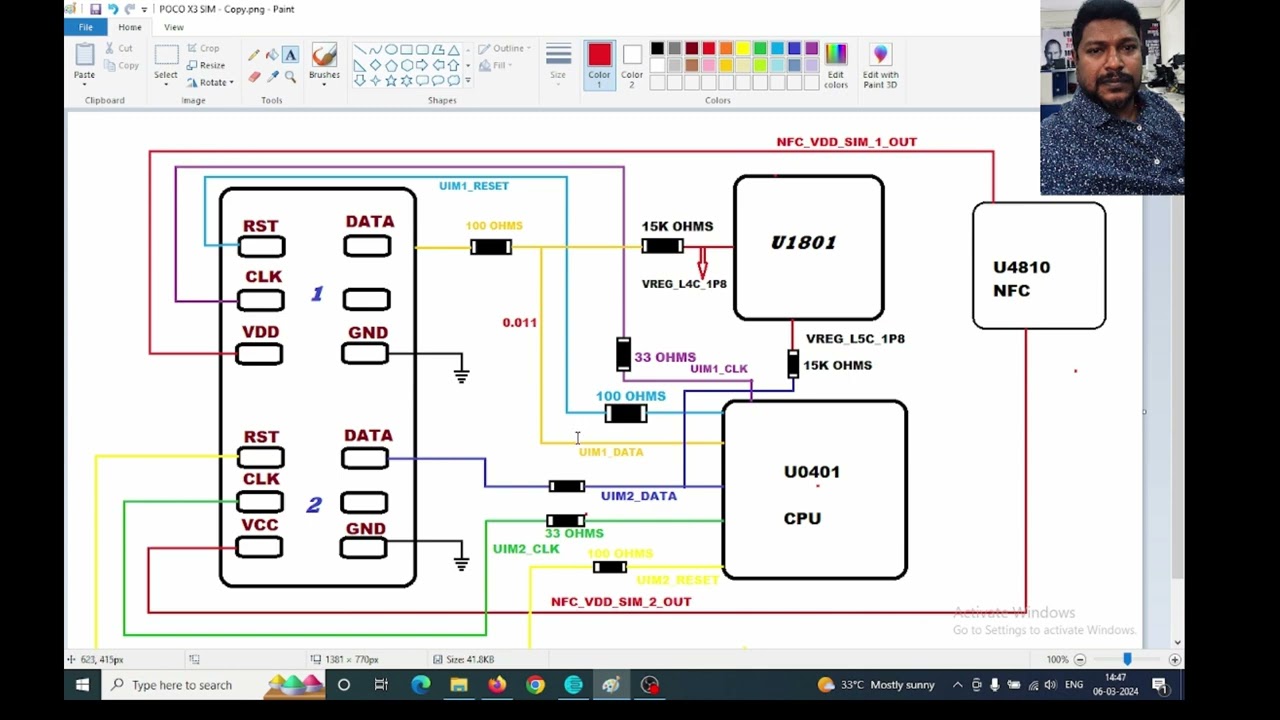Click the Select rectangle icon
1280x720 pixels.
point(166,54)
